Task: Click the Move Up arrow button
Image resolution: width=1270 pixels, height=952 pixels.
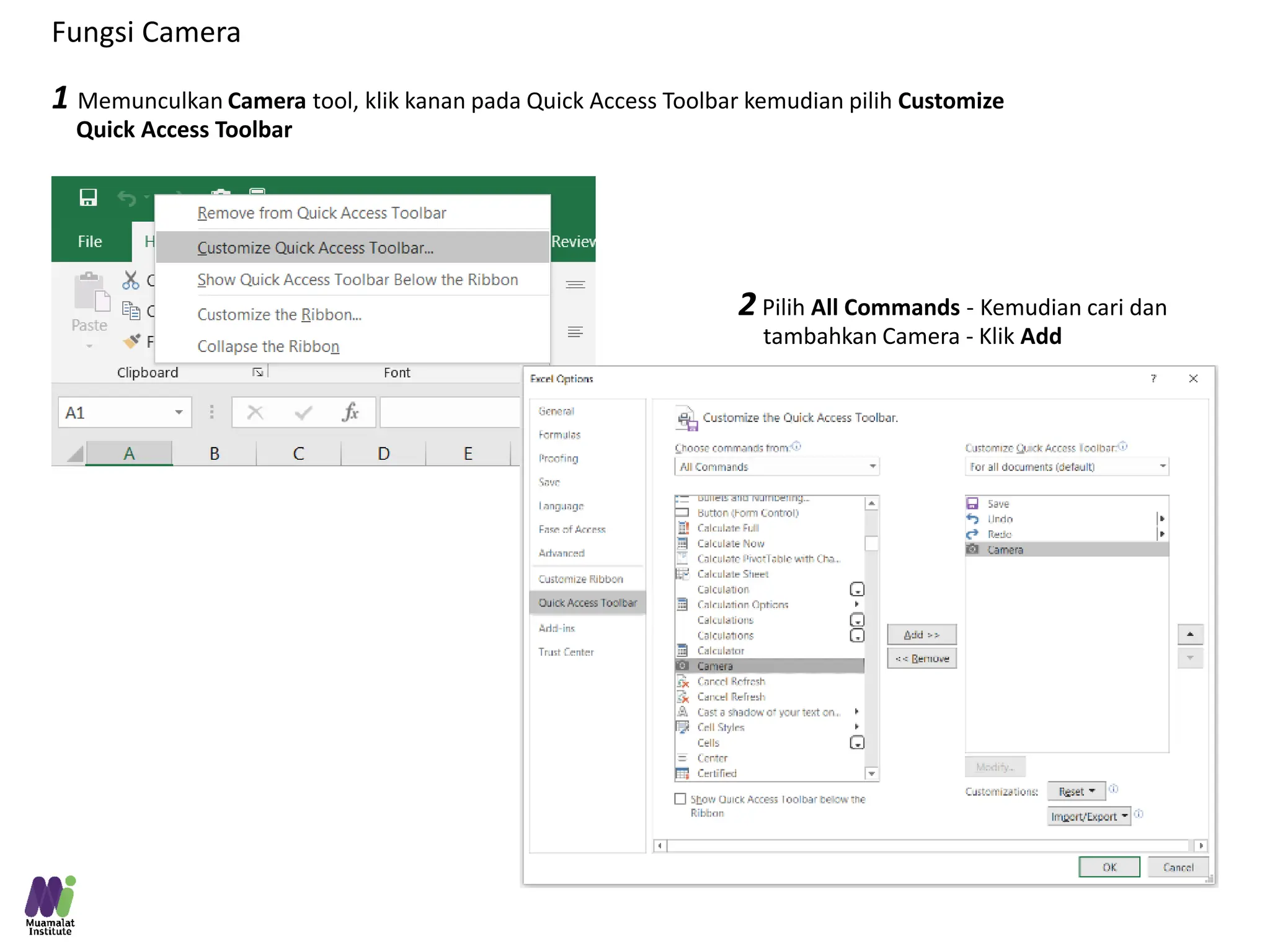Action: (x=1190, y=634)
